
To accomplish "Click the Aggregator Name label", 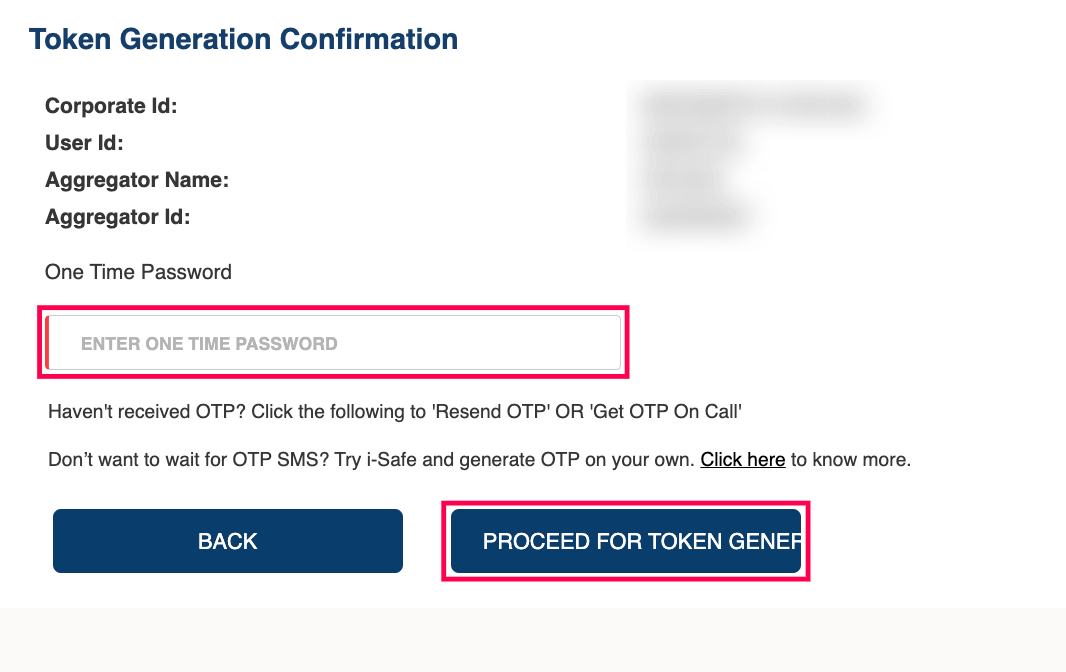I will tap(137, 179).
